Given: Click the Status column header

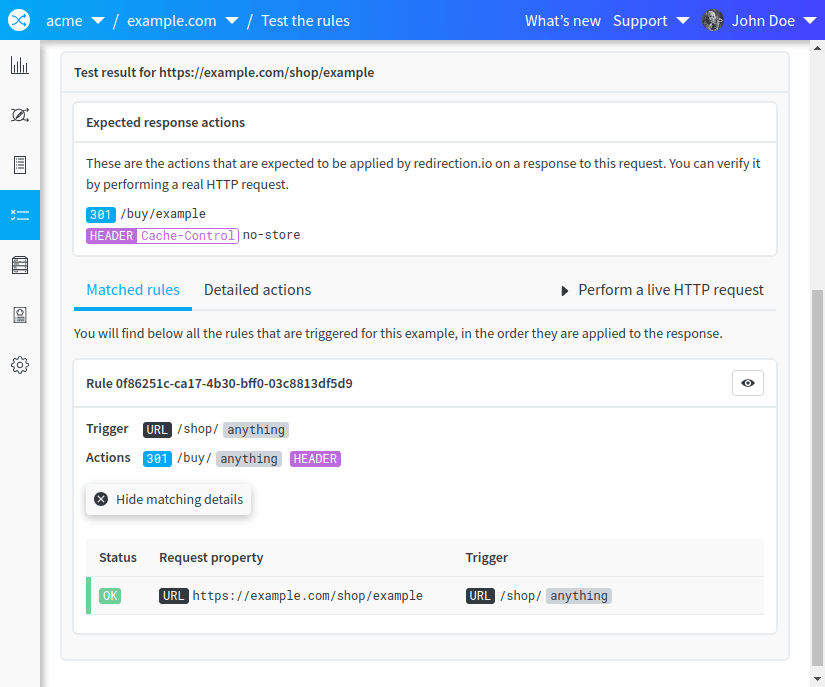Looking at the screenshot, I should pyautogui.click(x=118, y=558).
